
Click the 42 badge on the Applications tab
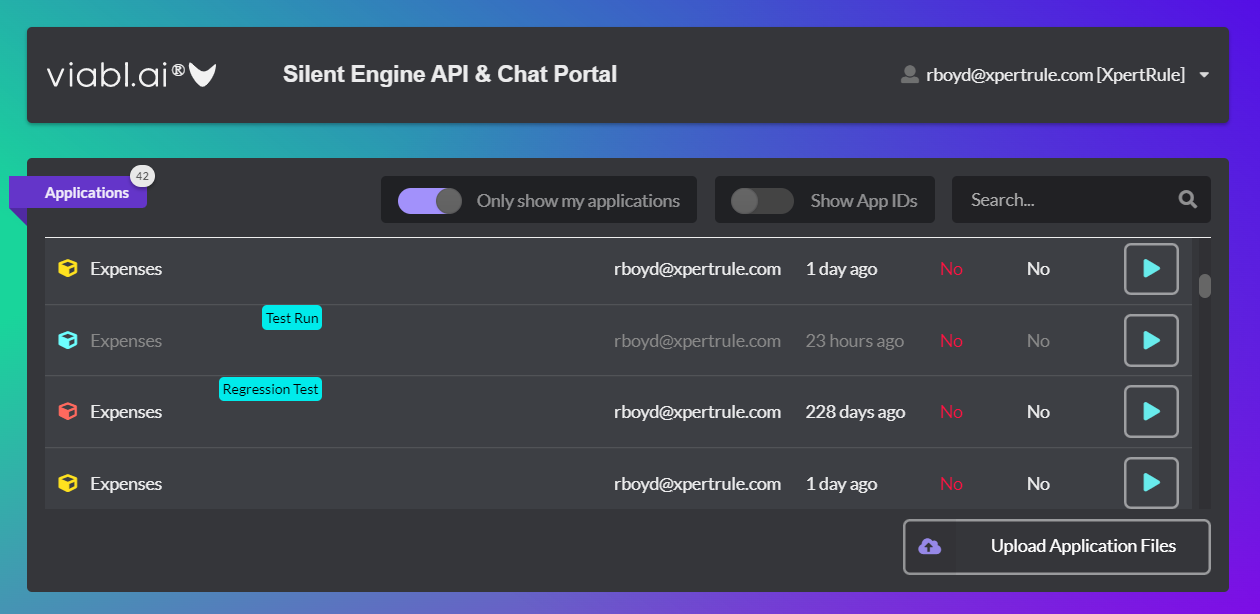142,175
